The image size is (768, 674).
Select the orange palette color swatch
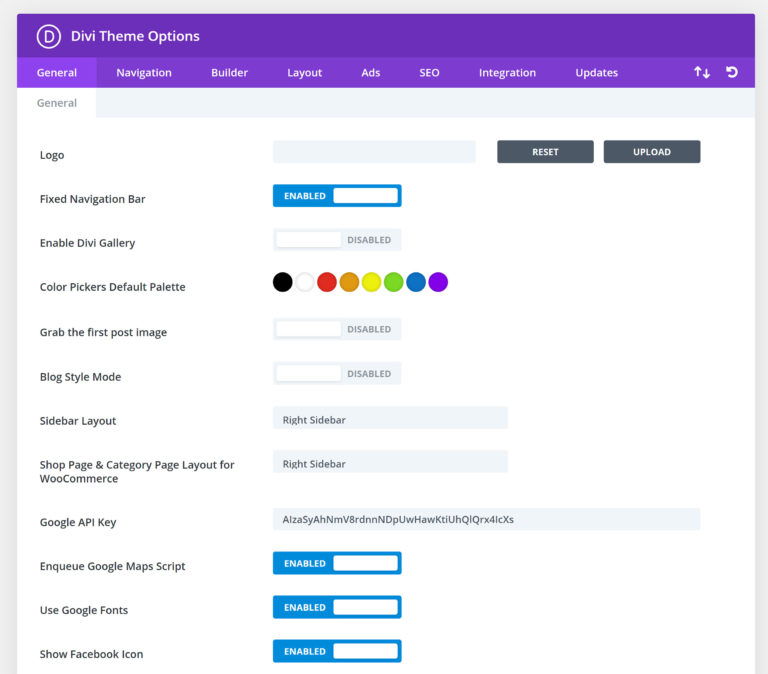(349, 282)
